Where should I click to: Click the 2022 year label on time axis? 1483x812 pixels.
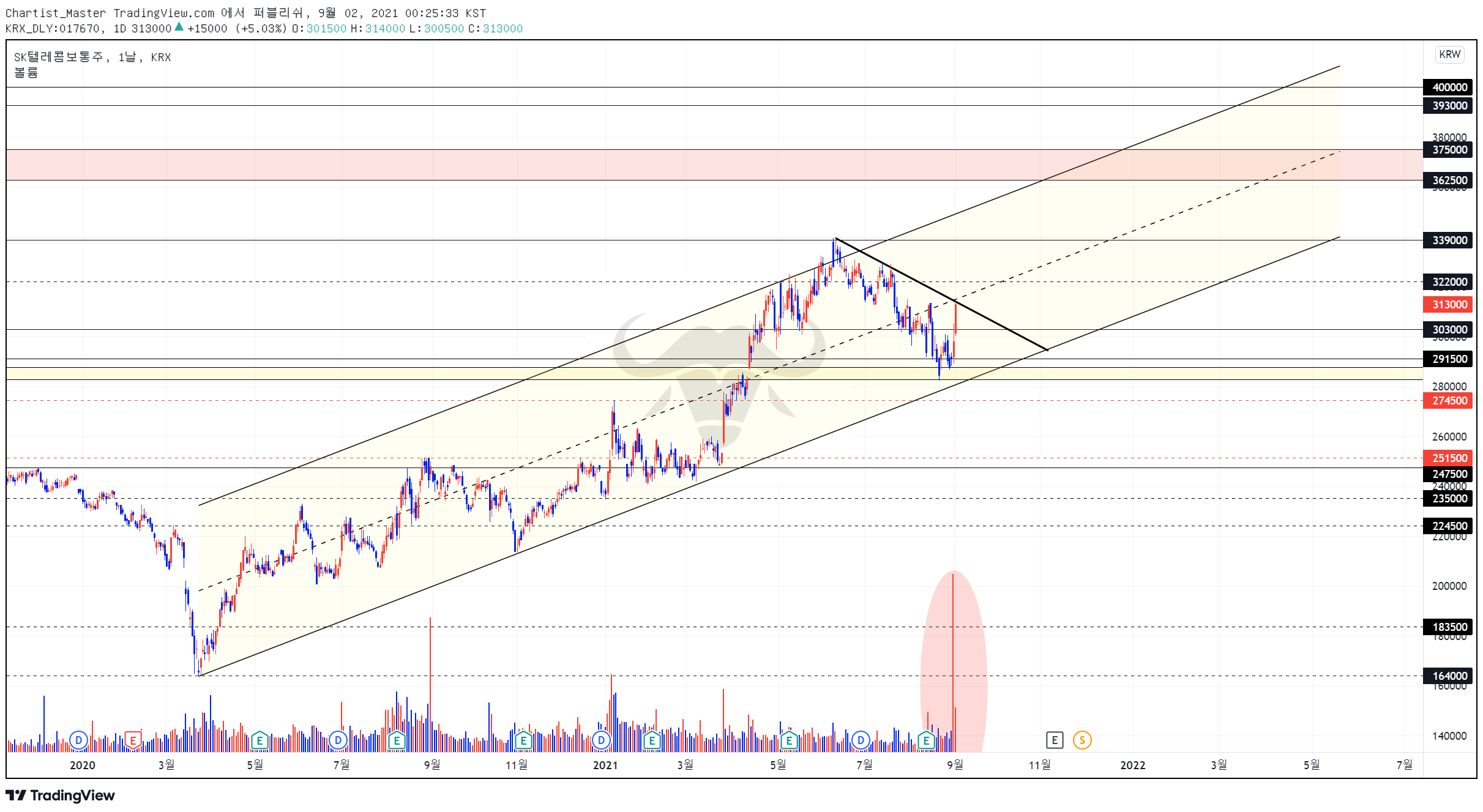(1132, 765)
